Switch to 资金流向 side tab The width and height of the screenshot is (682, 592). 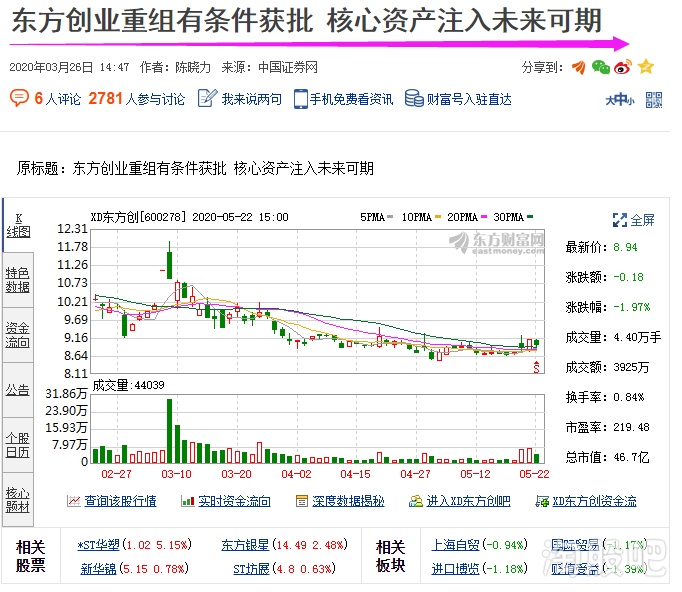pos(17,335)
